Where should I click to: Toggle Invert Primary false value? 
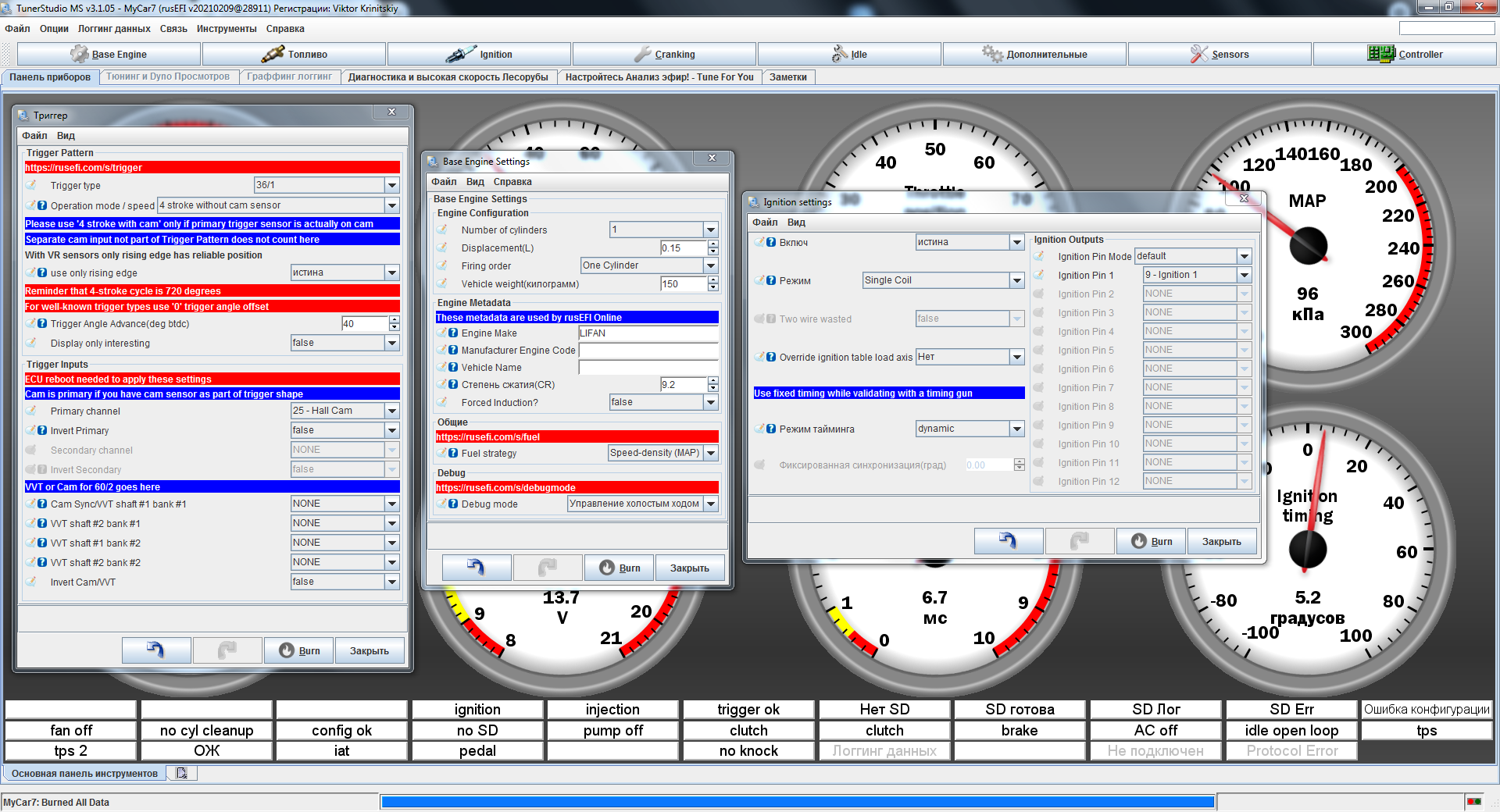click(345, 430)
